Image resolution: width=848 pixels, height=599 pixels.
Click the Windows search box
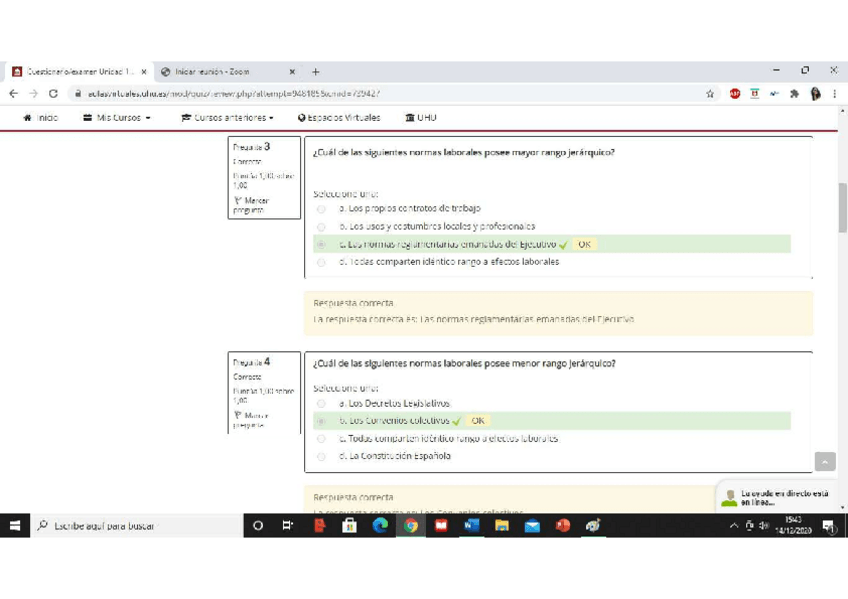pyautogui.click(x=130, y=525)
